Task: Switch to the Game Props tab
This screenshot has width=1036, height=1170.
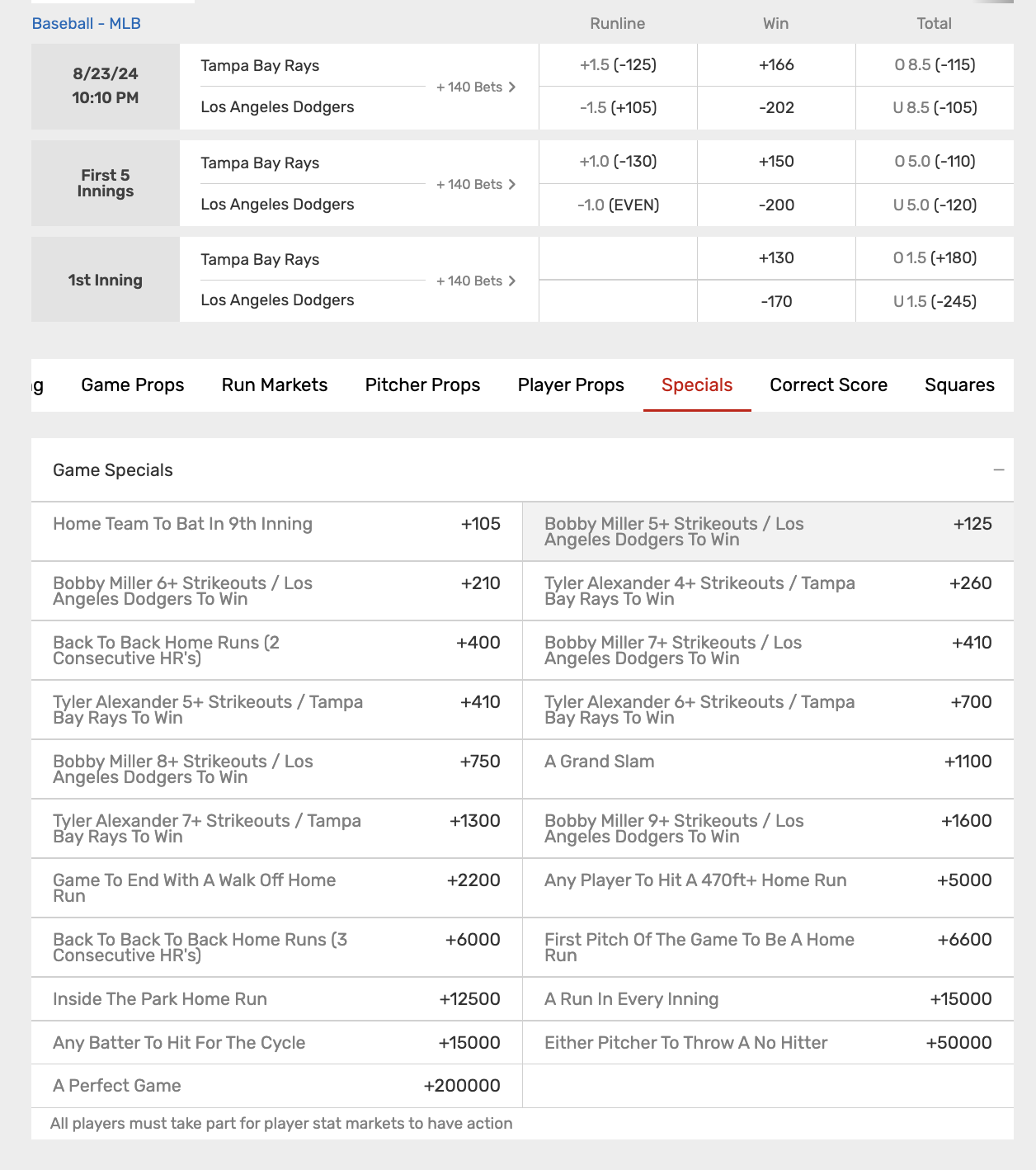Action: 133,385
